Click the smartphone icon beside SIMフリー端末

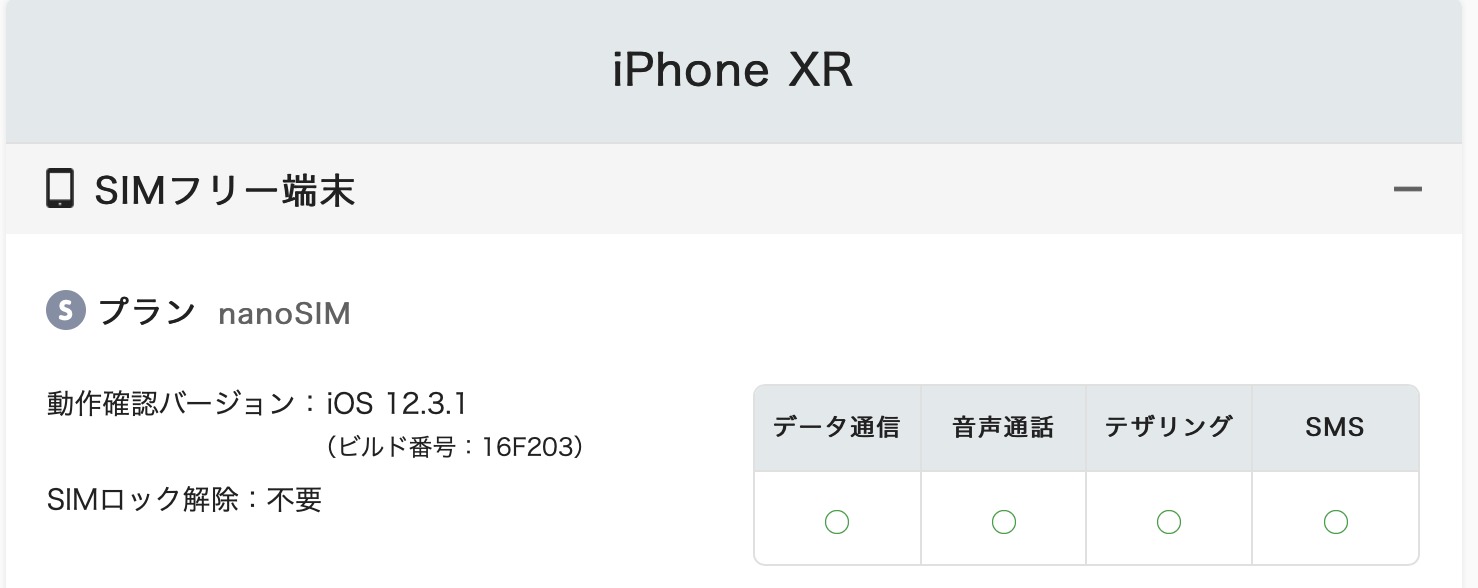click(60, 189)
